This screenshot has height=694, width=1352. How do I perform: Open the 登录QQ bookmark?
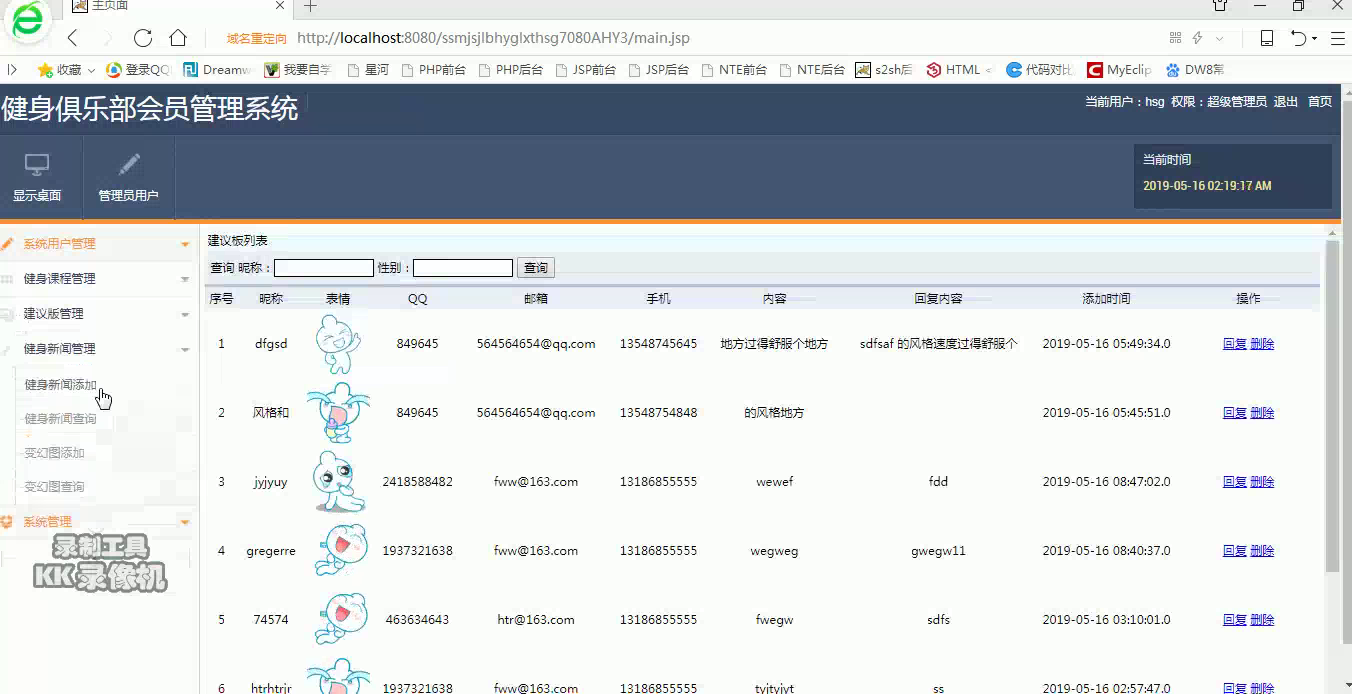tap(138, 70)
